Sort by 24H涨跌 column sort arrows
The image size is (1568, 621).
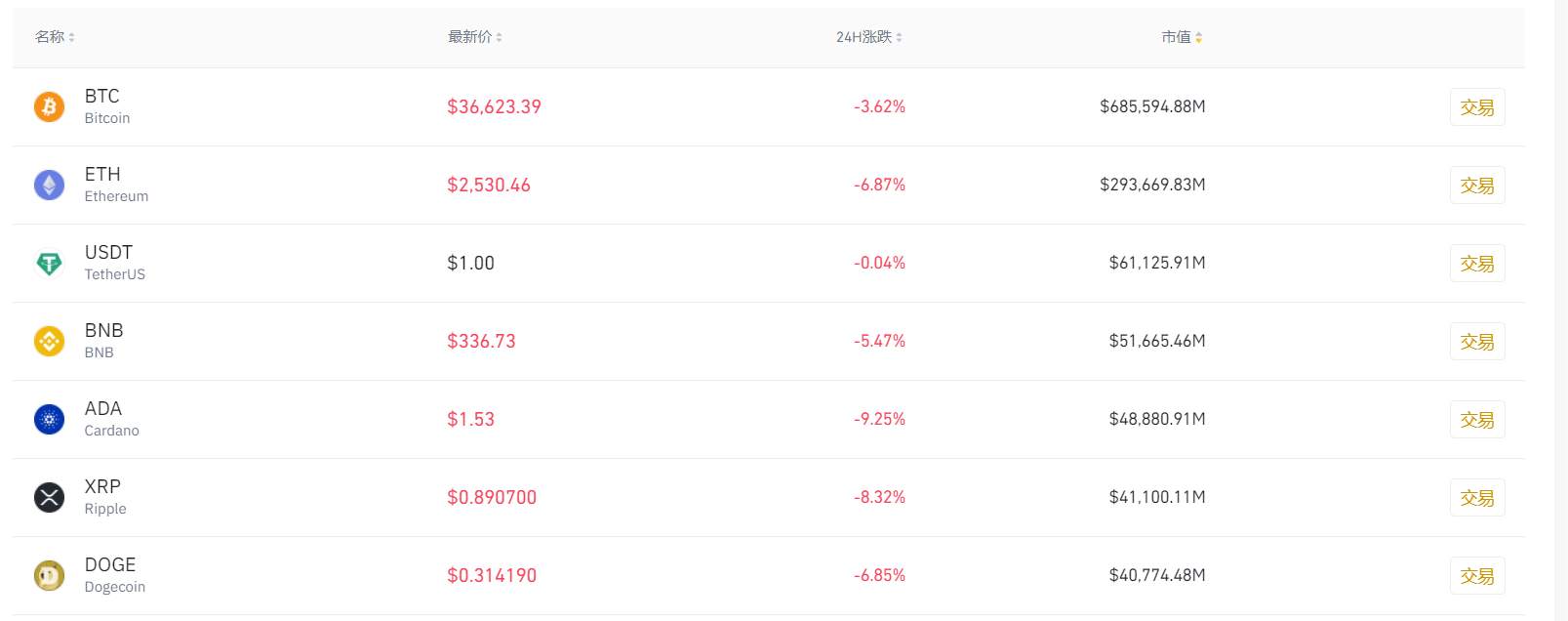pos(899,37)
